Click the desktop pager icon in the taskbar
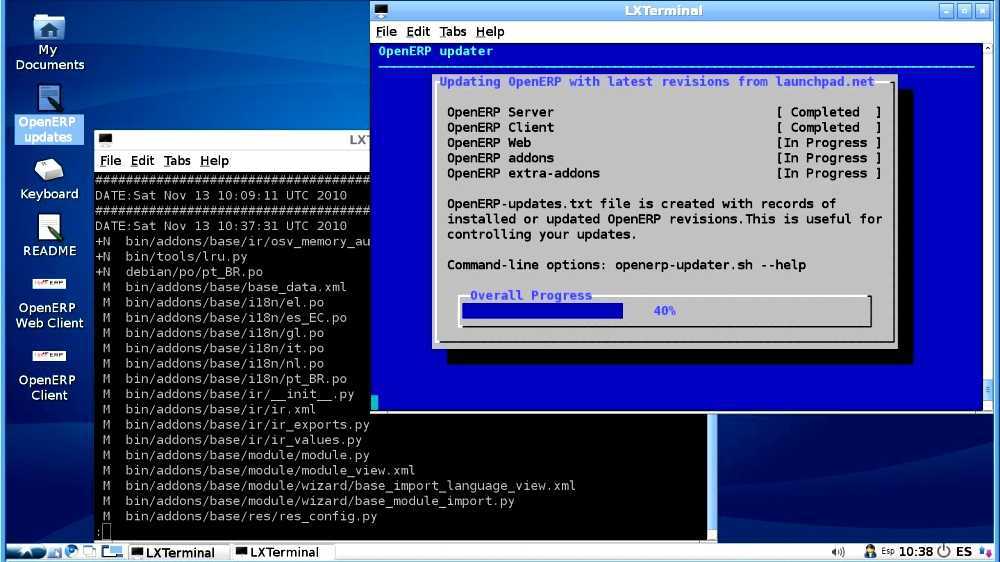The height and width of the screenshot is (562, 1000). click(x=112, y=552)
